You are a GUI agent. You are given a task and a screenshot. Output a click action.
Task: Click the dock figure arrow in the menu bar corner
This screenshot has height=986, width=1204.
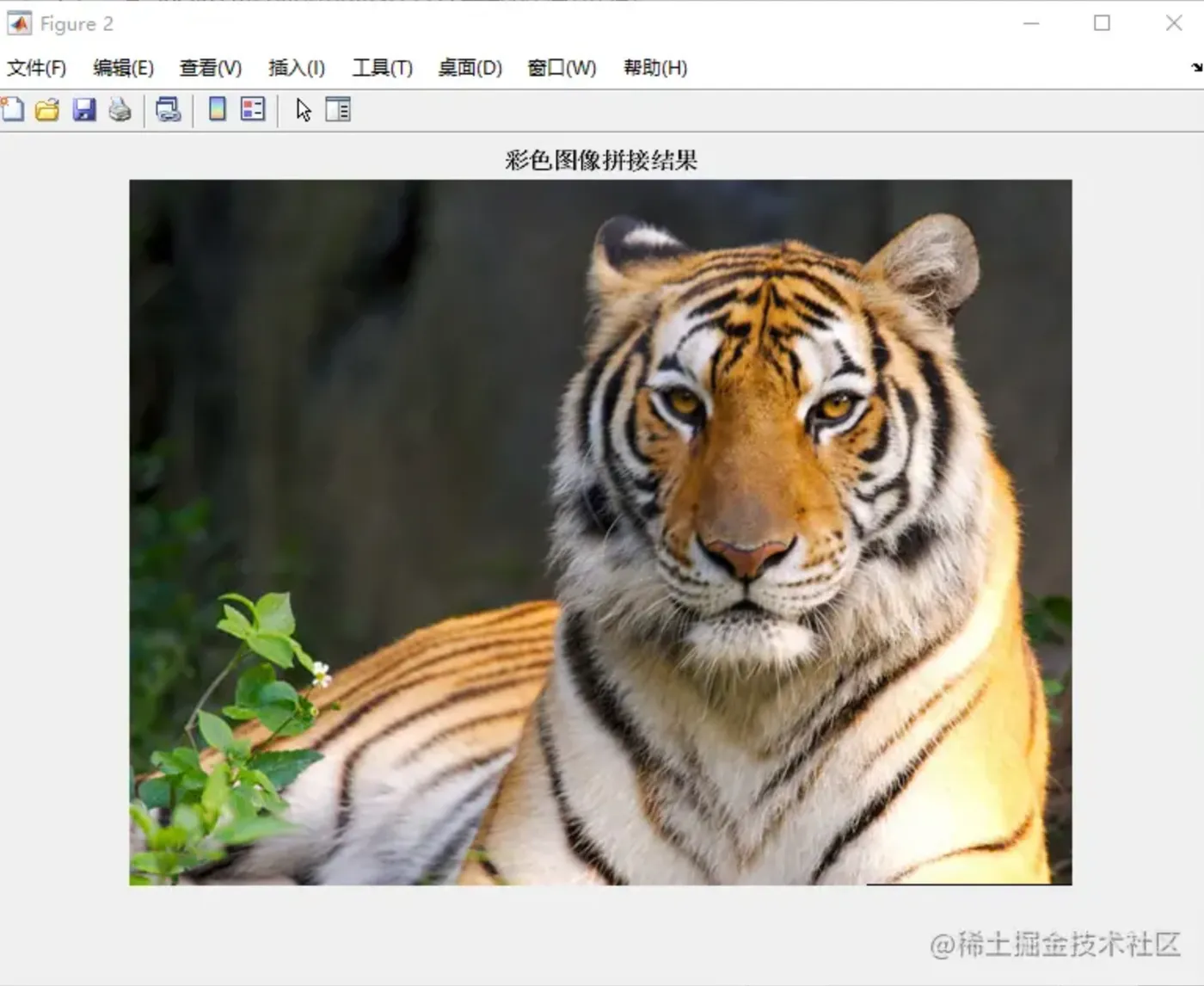[1196, 67]
